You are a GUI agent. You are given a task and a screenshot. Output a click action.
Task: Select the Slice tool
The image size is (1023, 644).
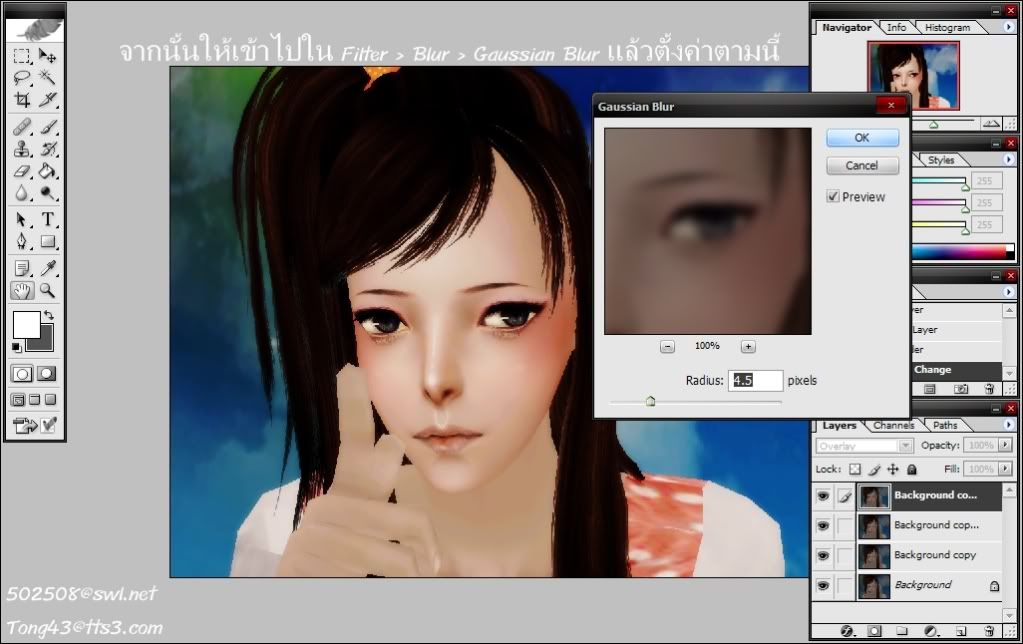(47, 100)
